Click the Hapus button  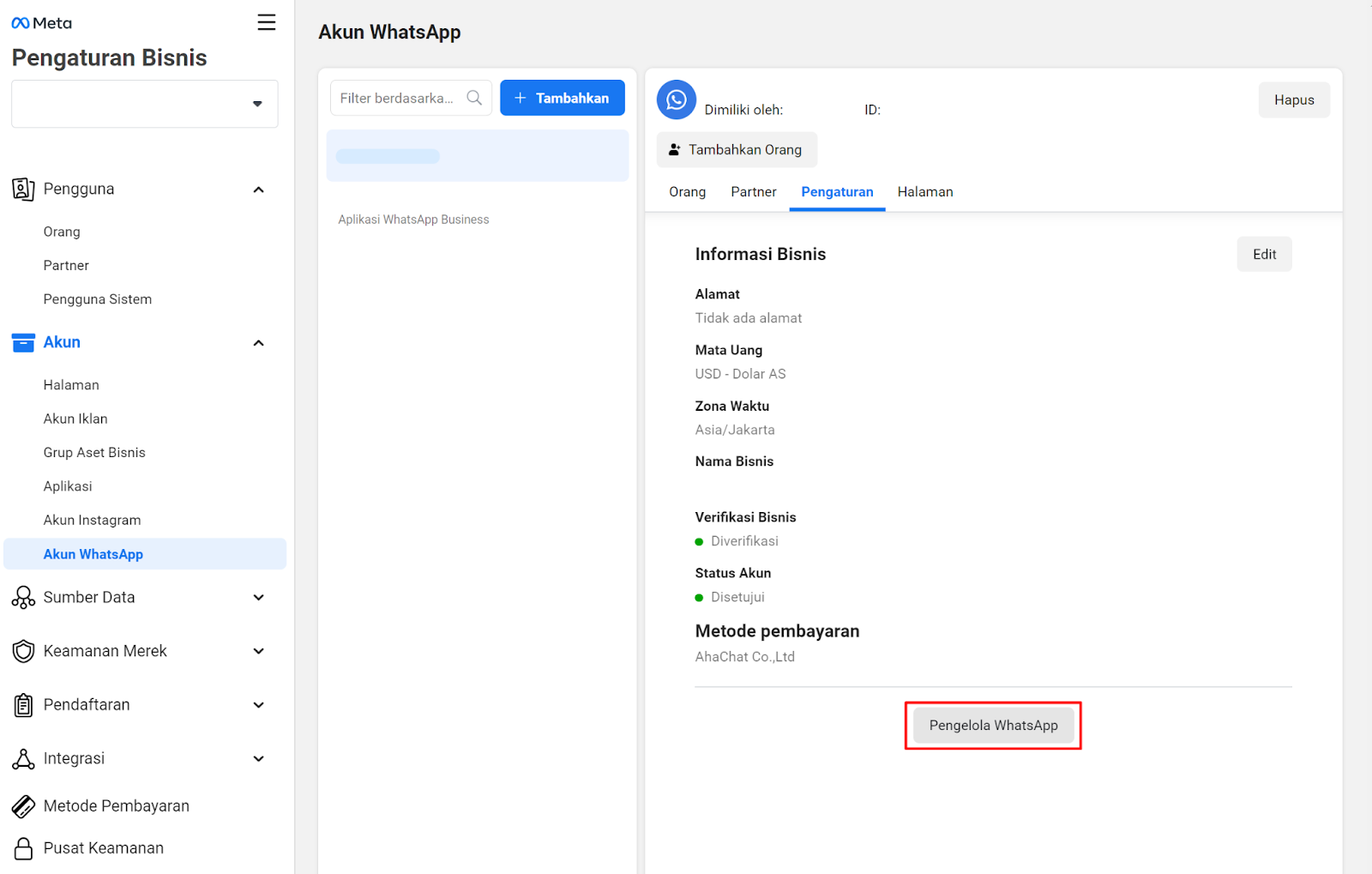click(x=1294, y=100)
